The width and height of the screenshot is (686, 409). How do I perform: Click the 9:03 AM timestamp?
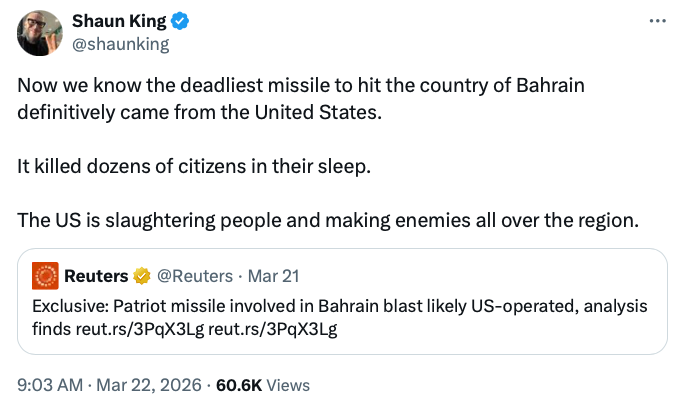tap(49, 385)
